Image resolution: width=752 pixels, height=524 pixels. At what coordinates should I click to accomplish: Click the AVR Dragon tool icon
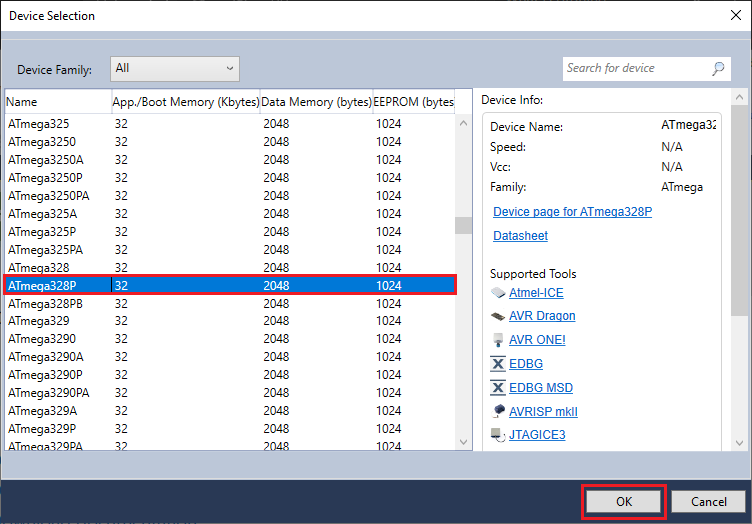tap(498, 316)
